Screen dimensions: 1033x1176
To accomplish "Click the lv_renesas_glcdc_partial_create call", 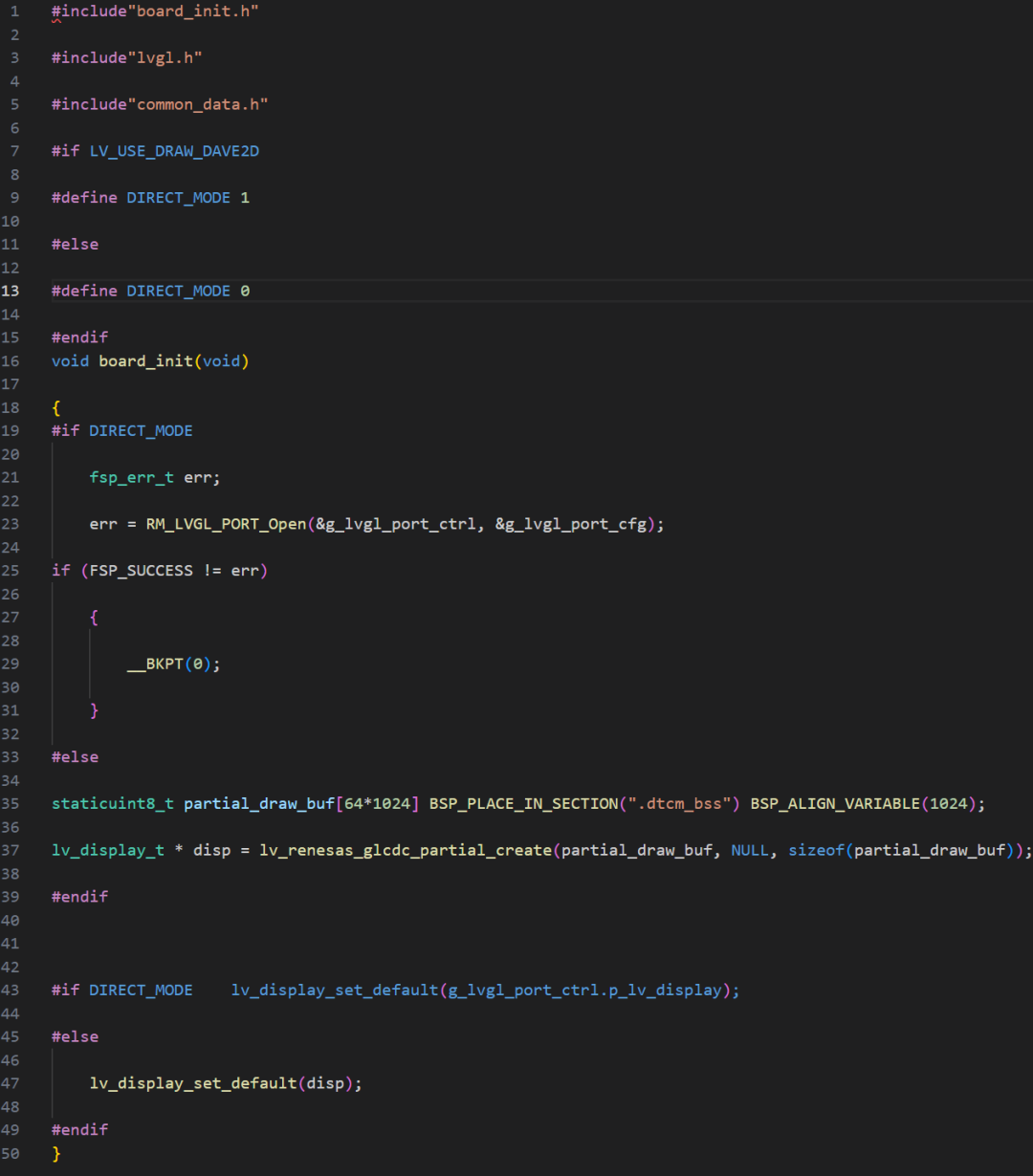I will pos(406,850).
